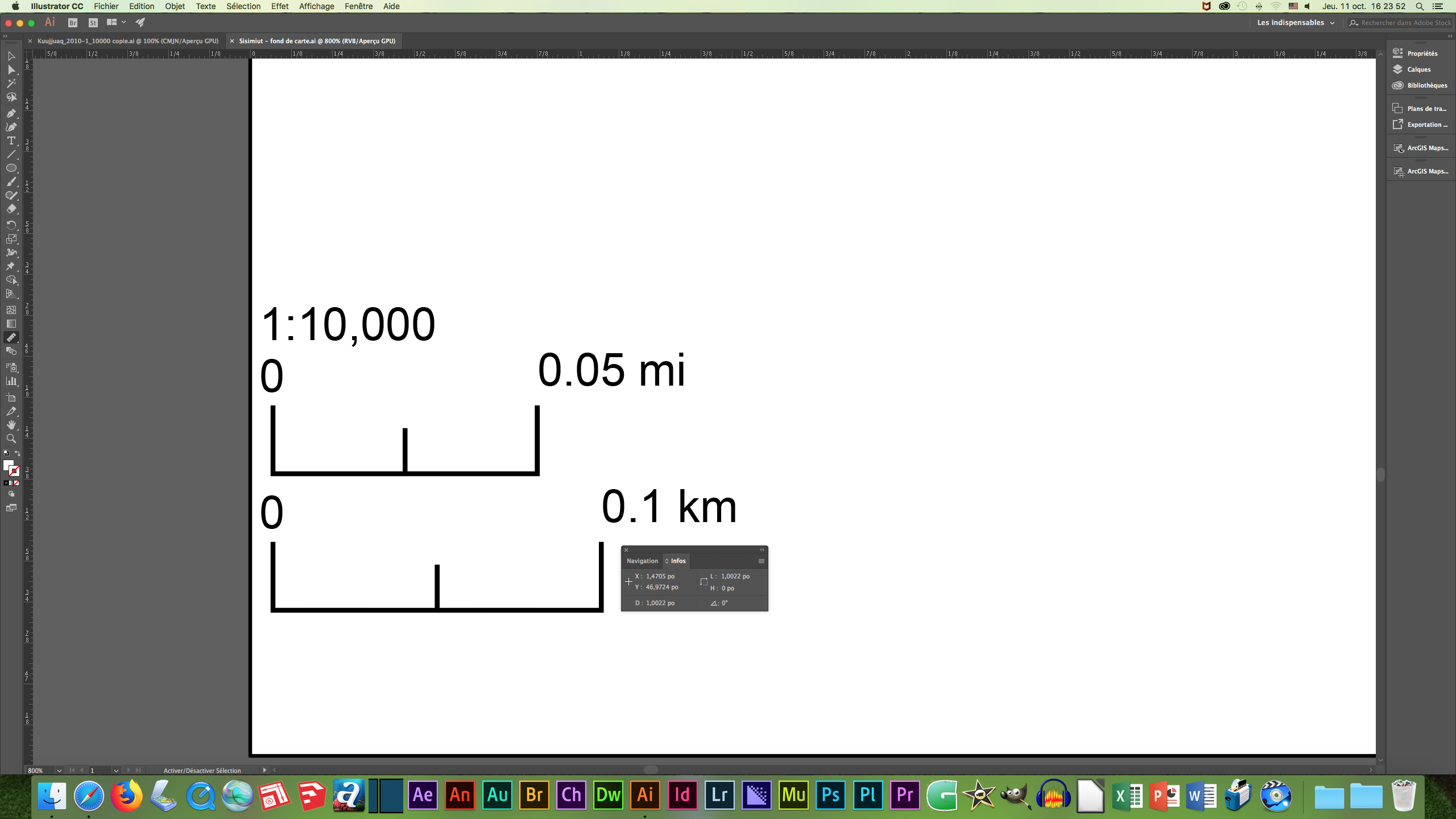Select the Ellipse tool
The height and width of the screenshot is (819, 1456).
[x=11, y=168]
